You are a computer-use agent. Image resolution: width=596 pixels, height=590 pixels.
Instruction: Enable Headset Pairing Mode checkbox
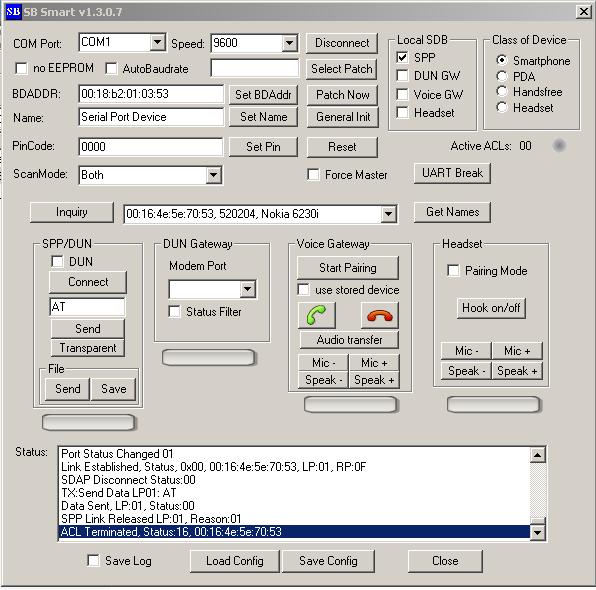pos(453,270)
